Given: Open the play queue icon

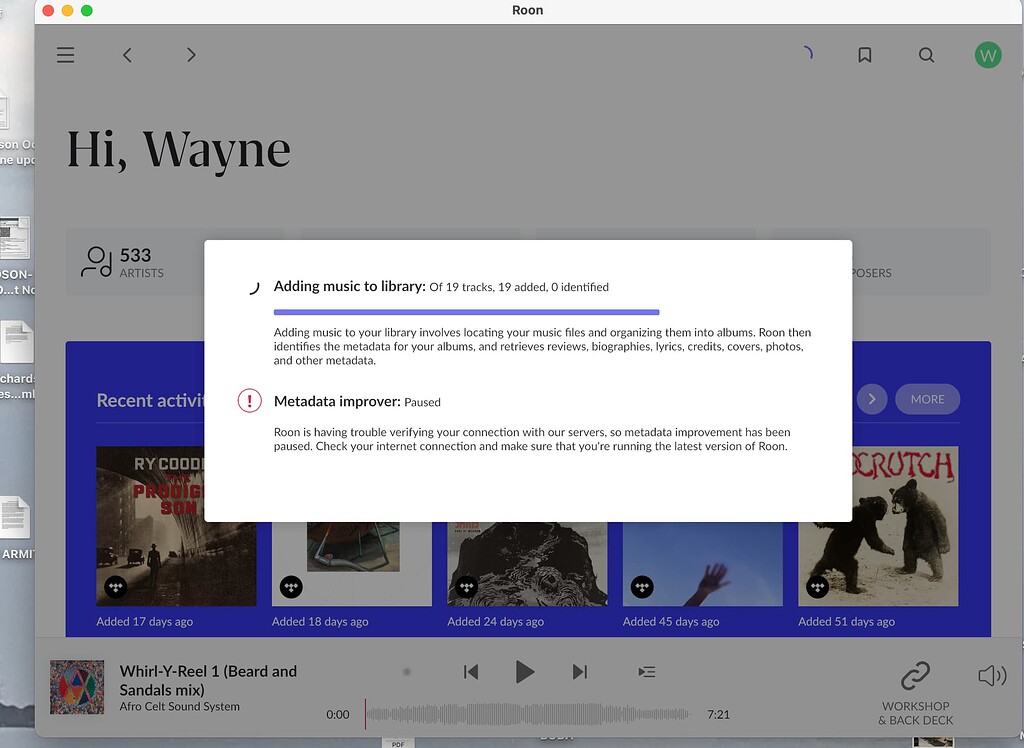Looking at the screenshot, I should [647, 672].
